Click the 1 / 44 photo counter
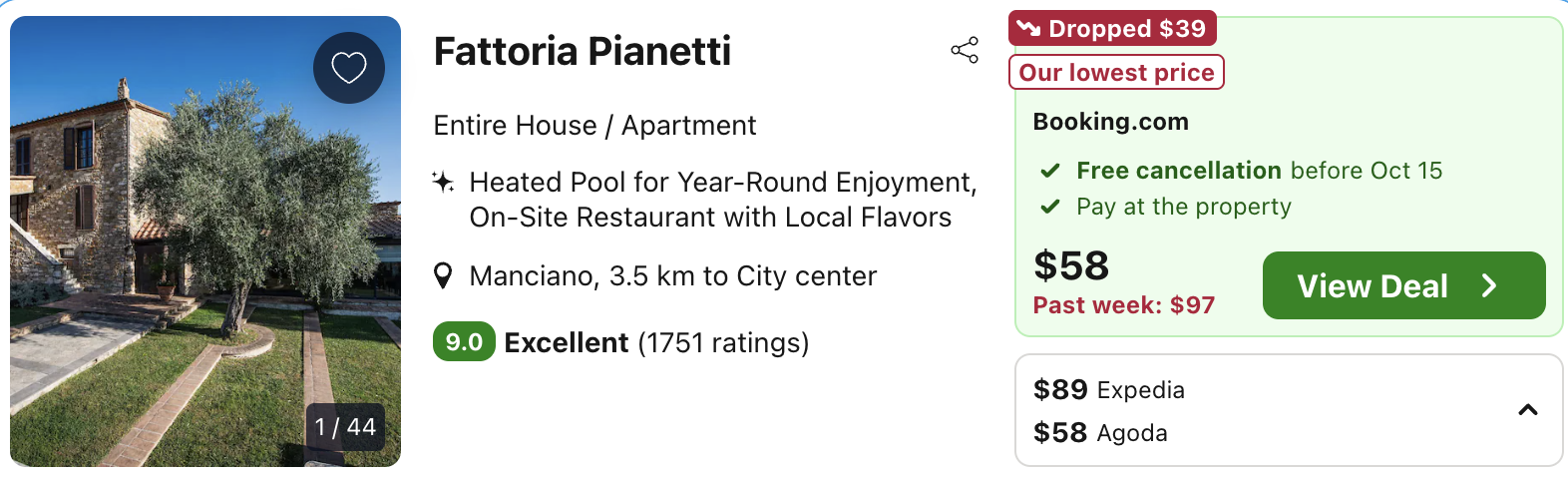The width and height of the screenshot is (1568, 477). (345, 427)
